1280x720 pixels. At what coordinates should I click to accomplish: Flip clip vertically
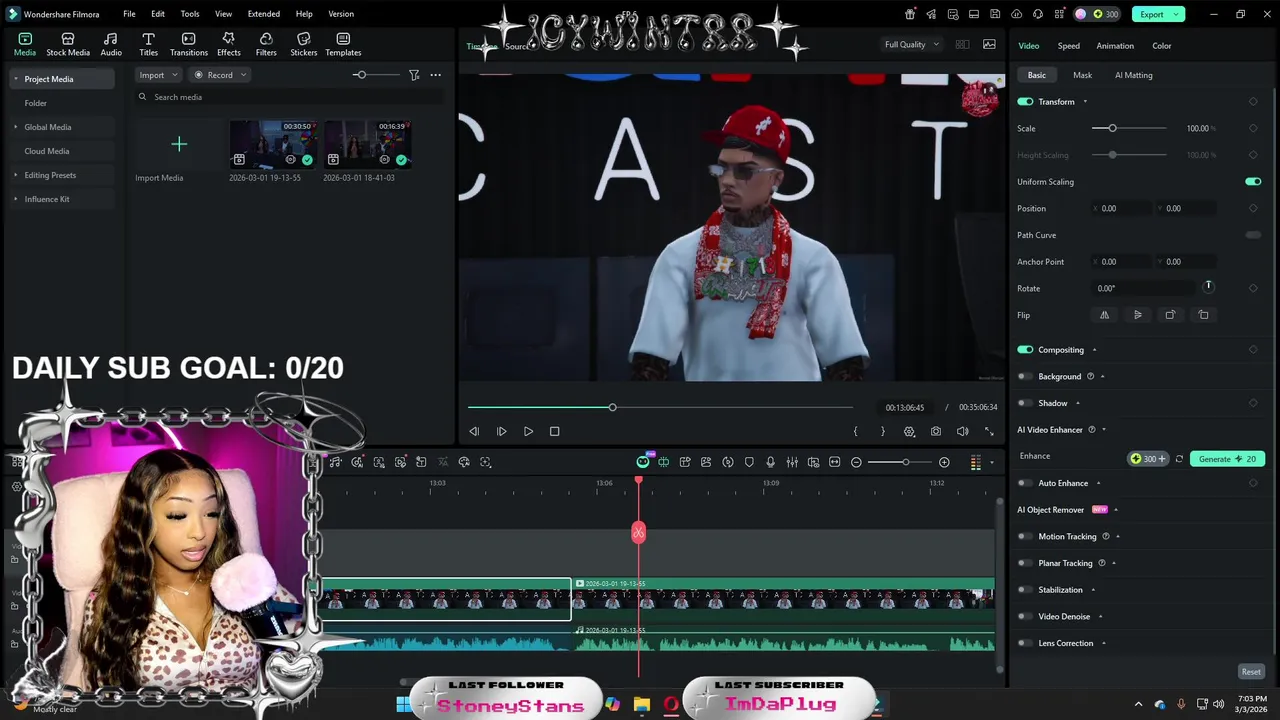[1137, 315]
